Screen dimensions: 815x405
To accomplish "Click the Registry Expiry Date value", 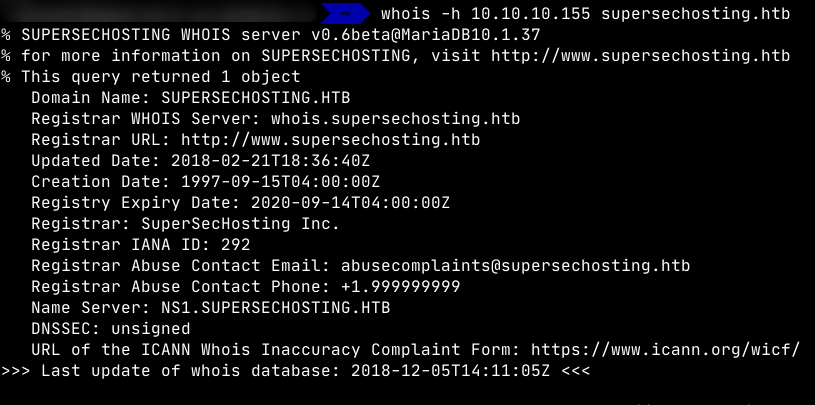I will [331, 202].
